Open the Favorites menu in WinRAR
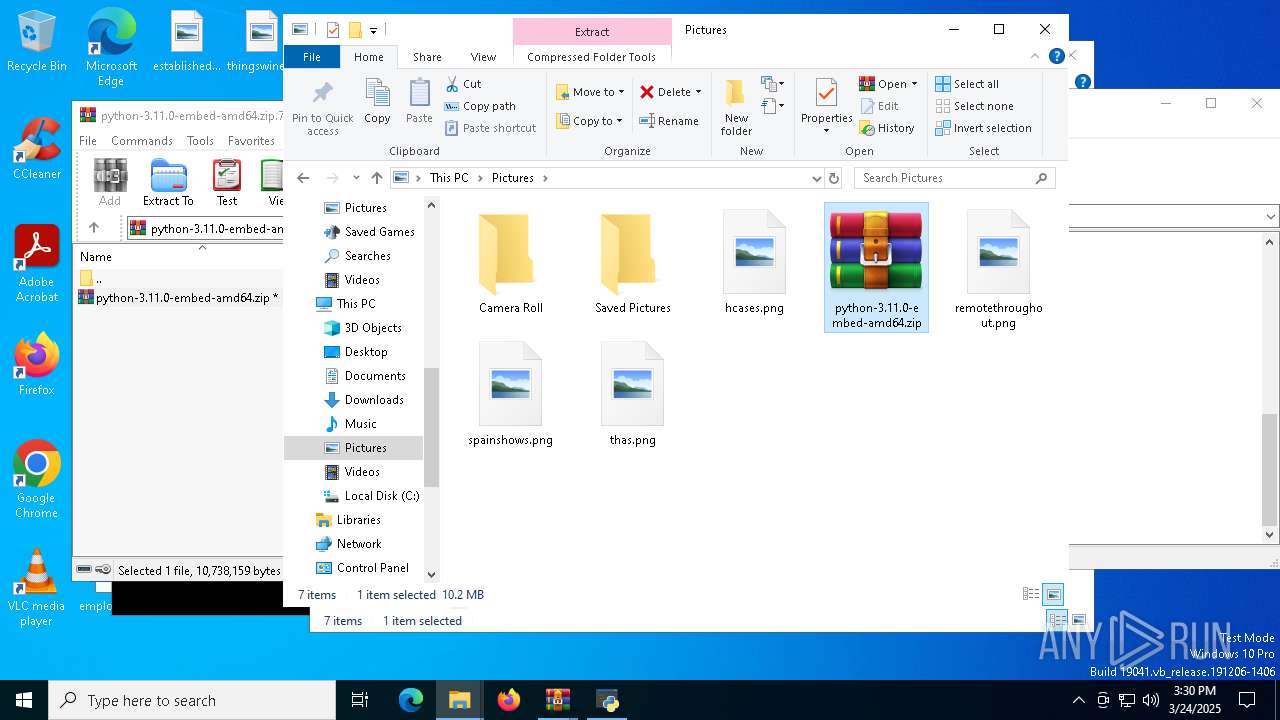 coord(251,141)
